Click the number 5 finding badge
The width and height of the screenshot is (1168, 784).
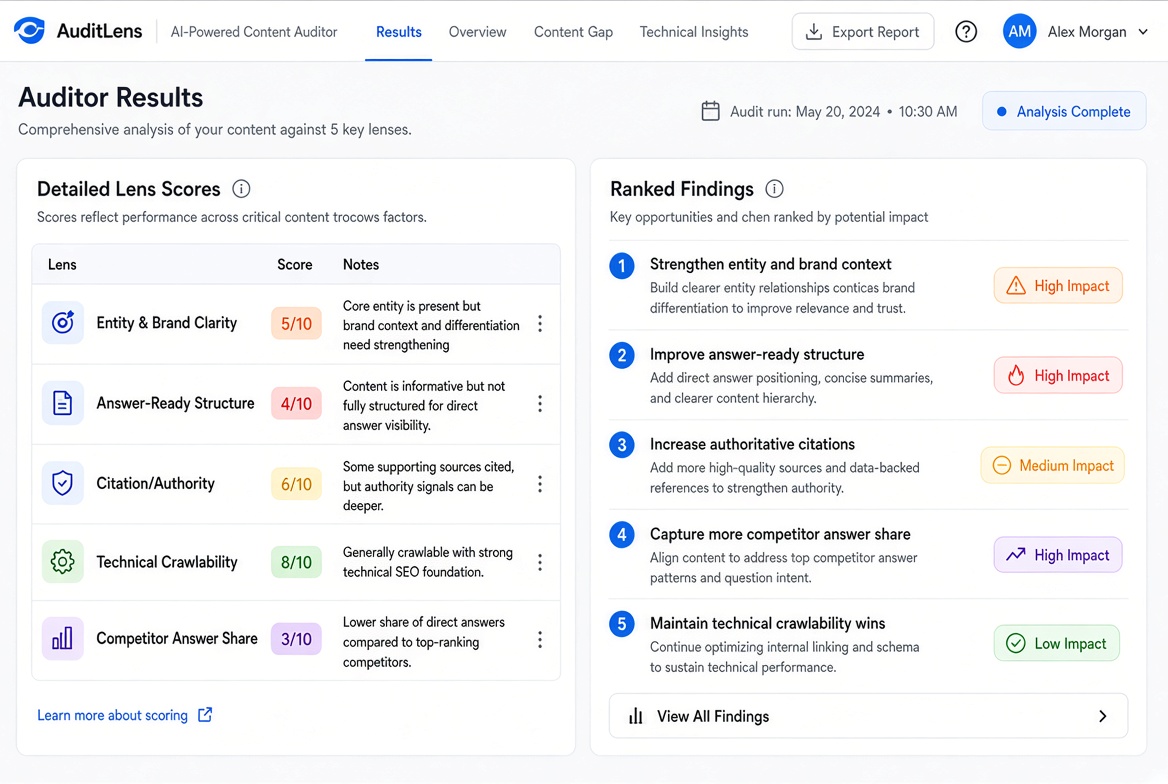622,624
